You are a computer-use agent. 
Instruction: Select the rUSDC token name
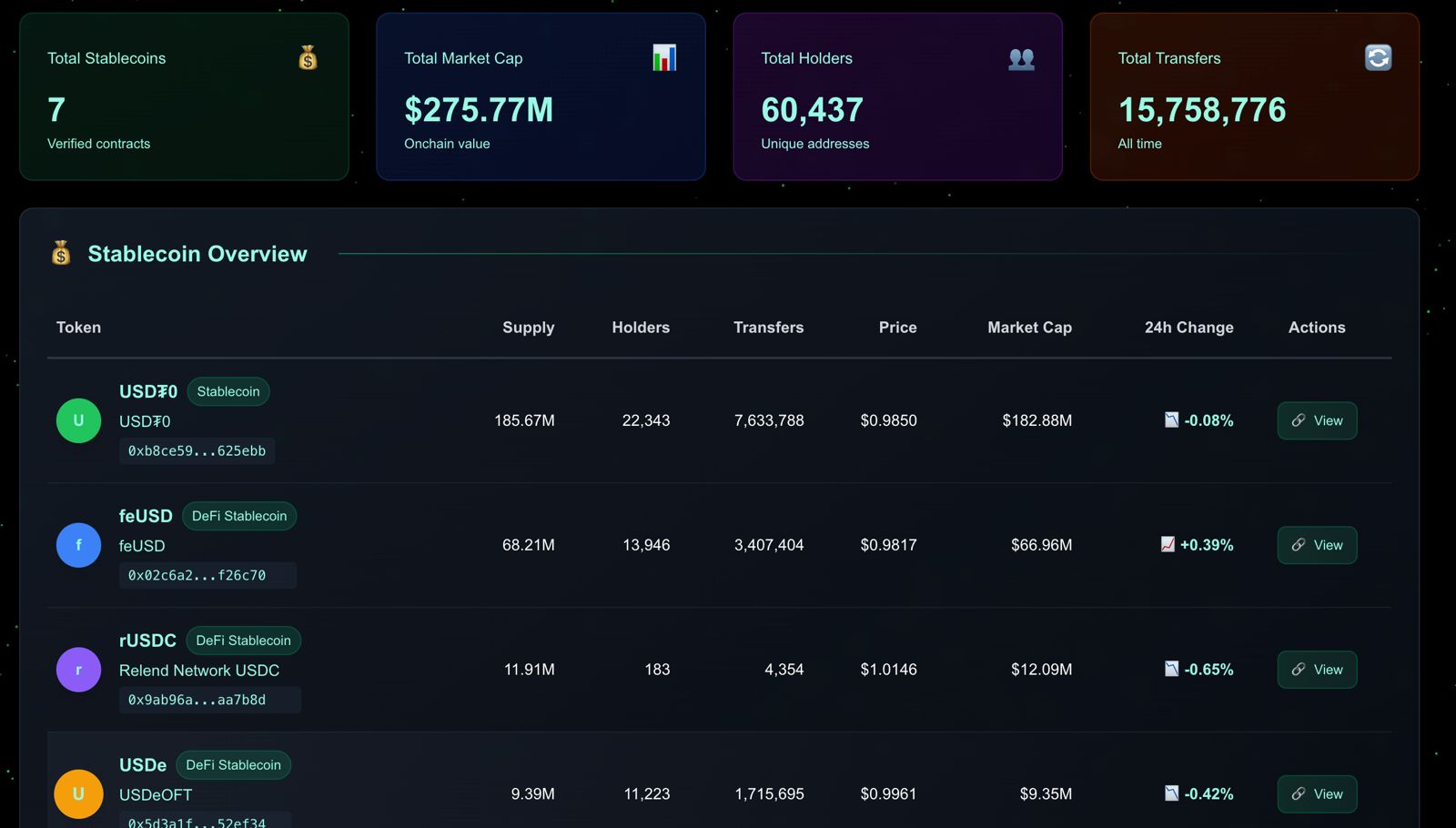[x=147, y=641]
